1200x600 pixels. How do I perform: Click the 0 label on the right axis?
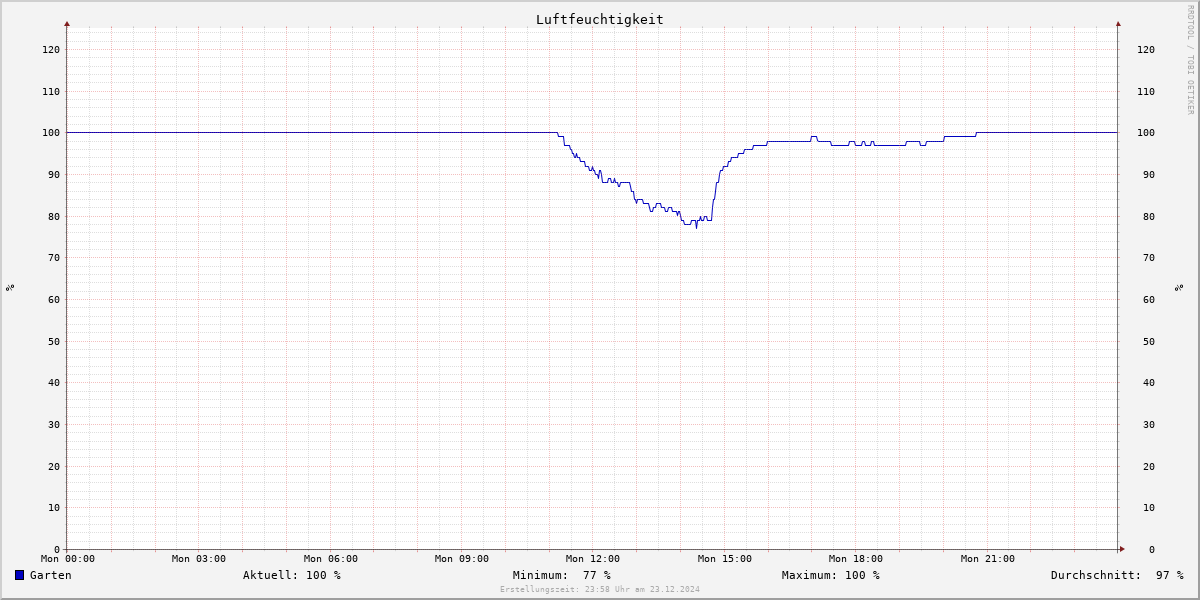(1152, 549)
